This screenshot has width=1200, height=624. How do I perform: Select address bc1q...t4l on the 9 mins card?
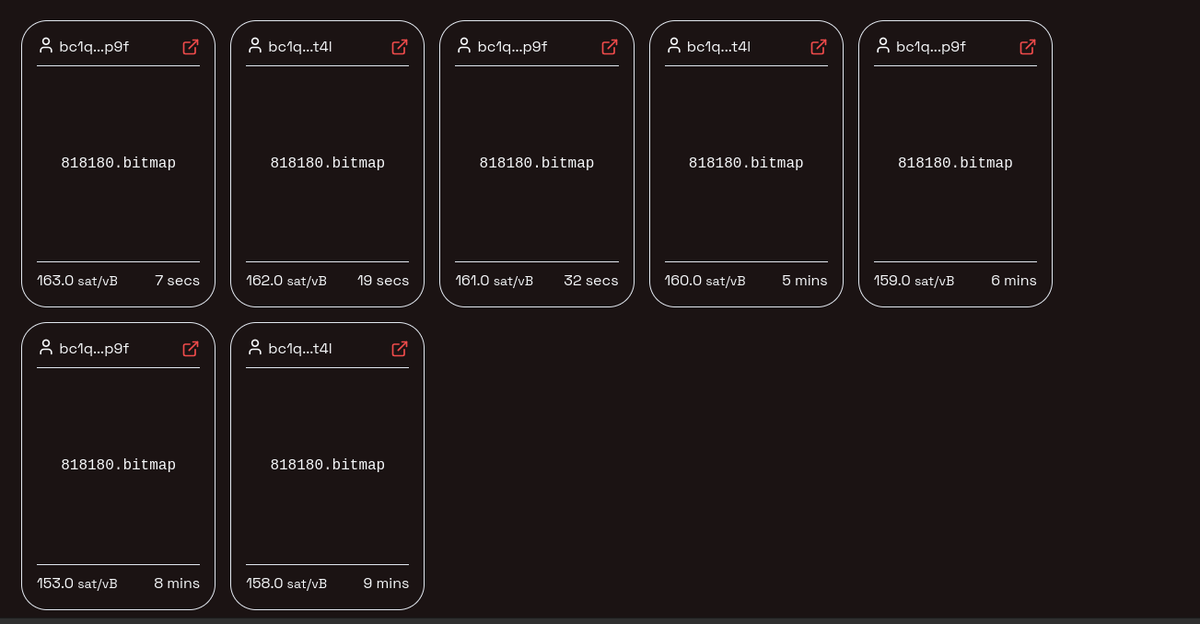click(x=300, y=349)
